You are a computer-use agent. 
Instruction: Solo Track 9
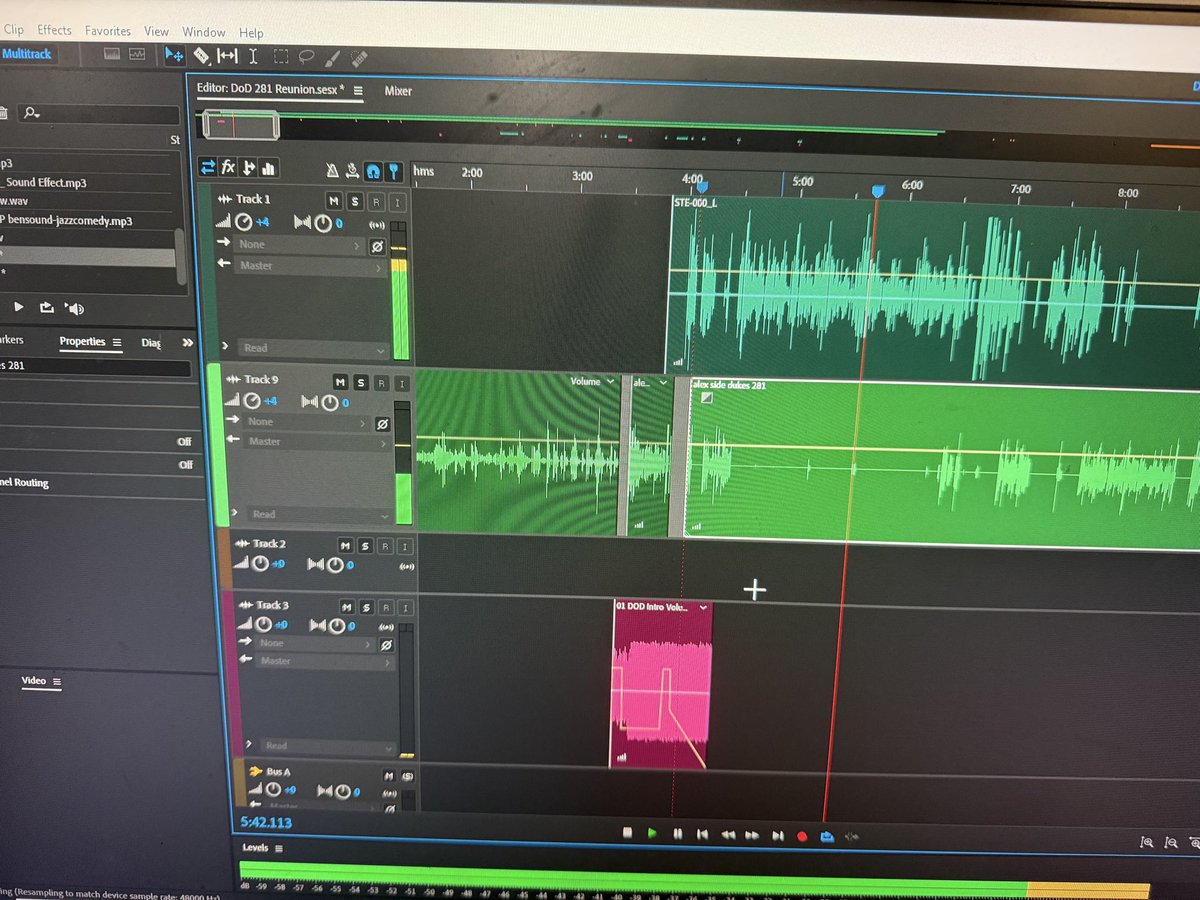(x=361, y=382)
